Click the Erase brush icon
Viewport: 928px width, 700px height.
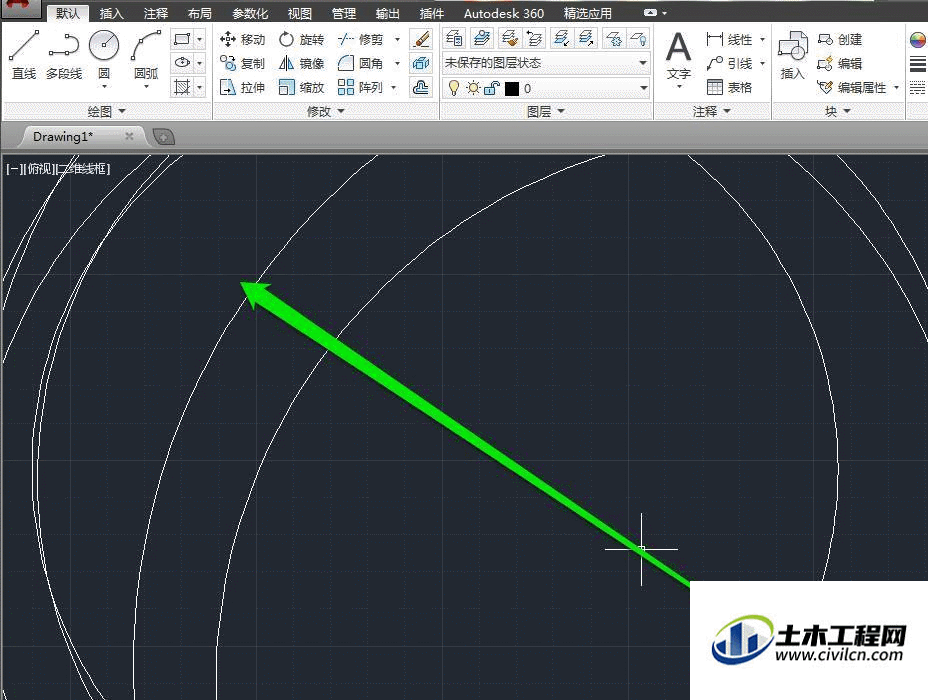[x=421, y=39]
